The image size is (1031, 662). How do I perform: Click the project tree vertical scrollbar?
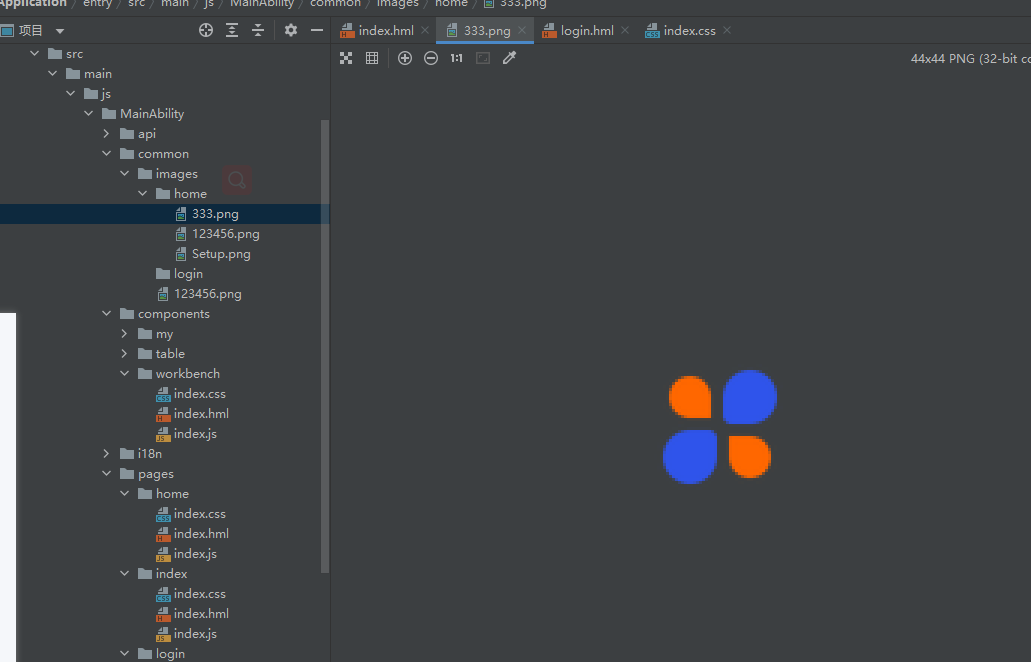pos(324,346)
